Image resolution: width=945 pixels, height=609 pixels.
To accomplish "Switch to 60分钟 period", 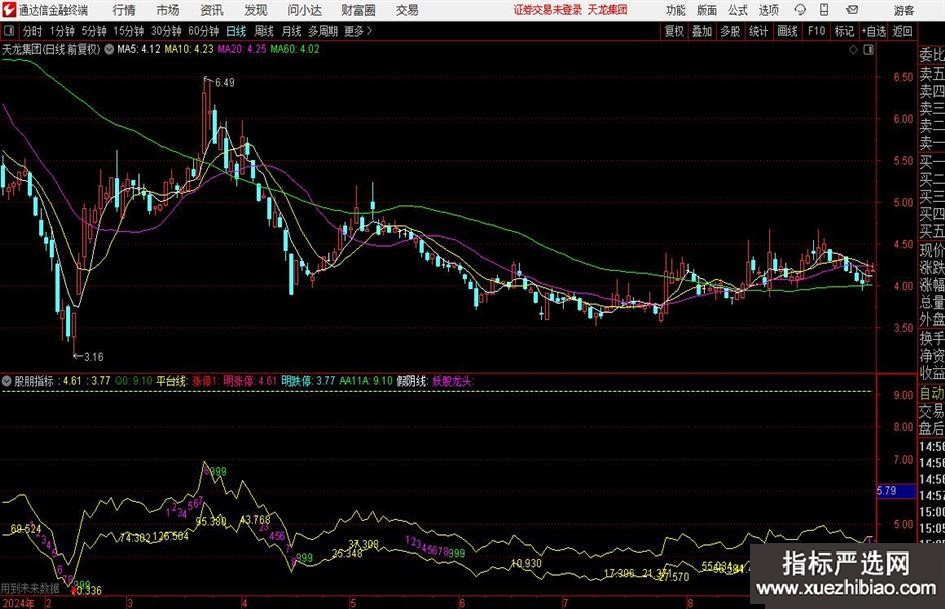I will click(x=203, y=31).
